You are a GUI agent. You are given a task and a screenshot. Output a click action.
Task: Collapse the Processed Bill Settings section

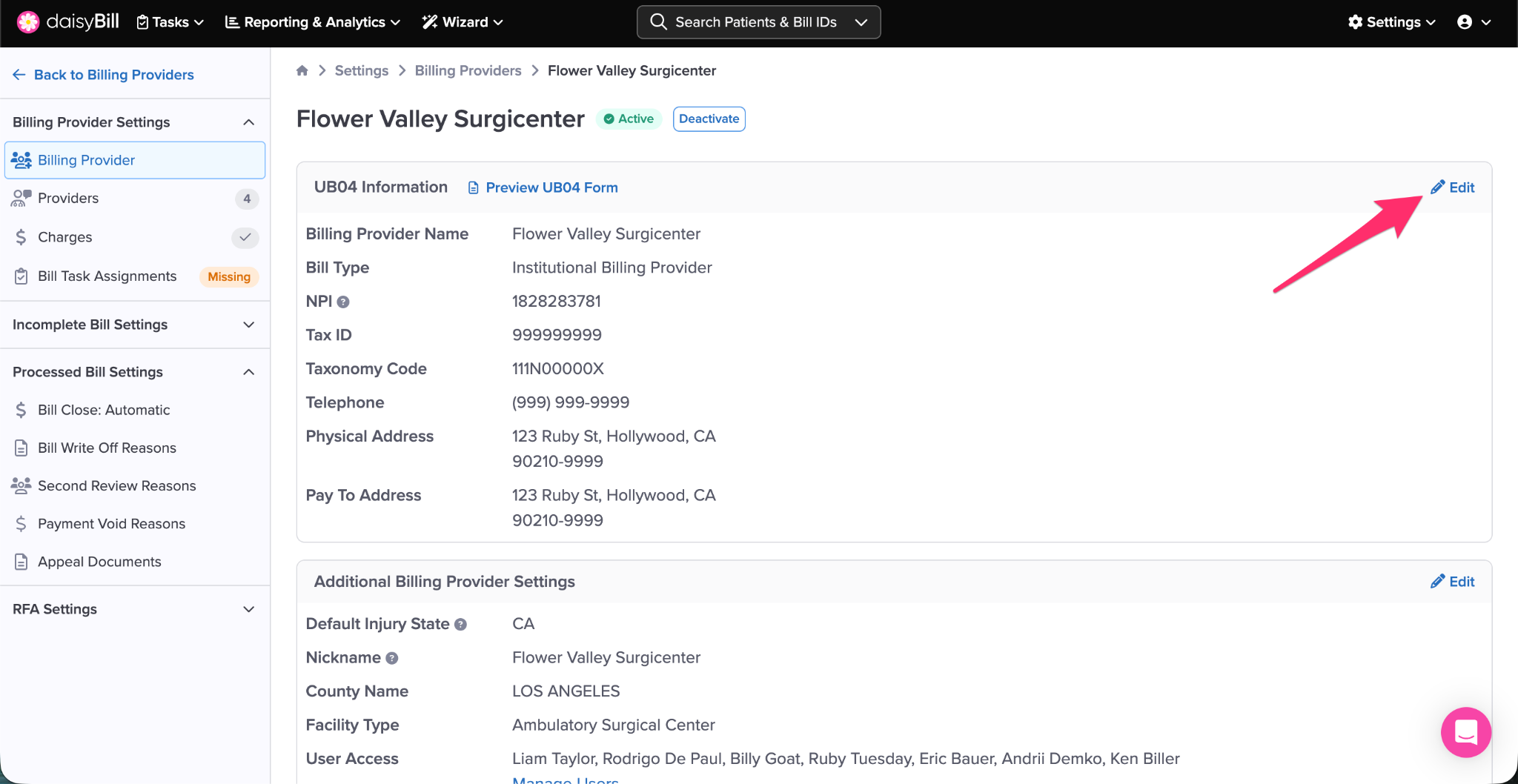click(x=249, y=372)
